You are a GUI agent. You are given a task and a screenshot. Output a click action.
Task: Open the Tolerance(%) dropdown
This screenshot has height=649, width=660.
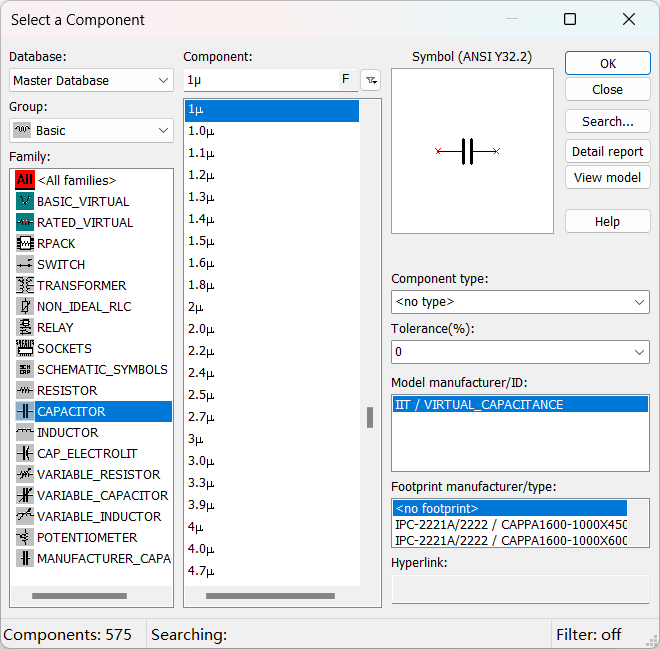pos(520,351)
